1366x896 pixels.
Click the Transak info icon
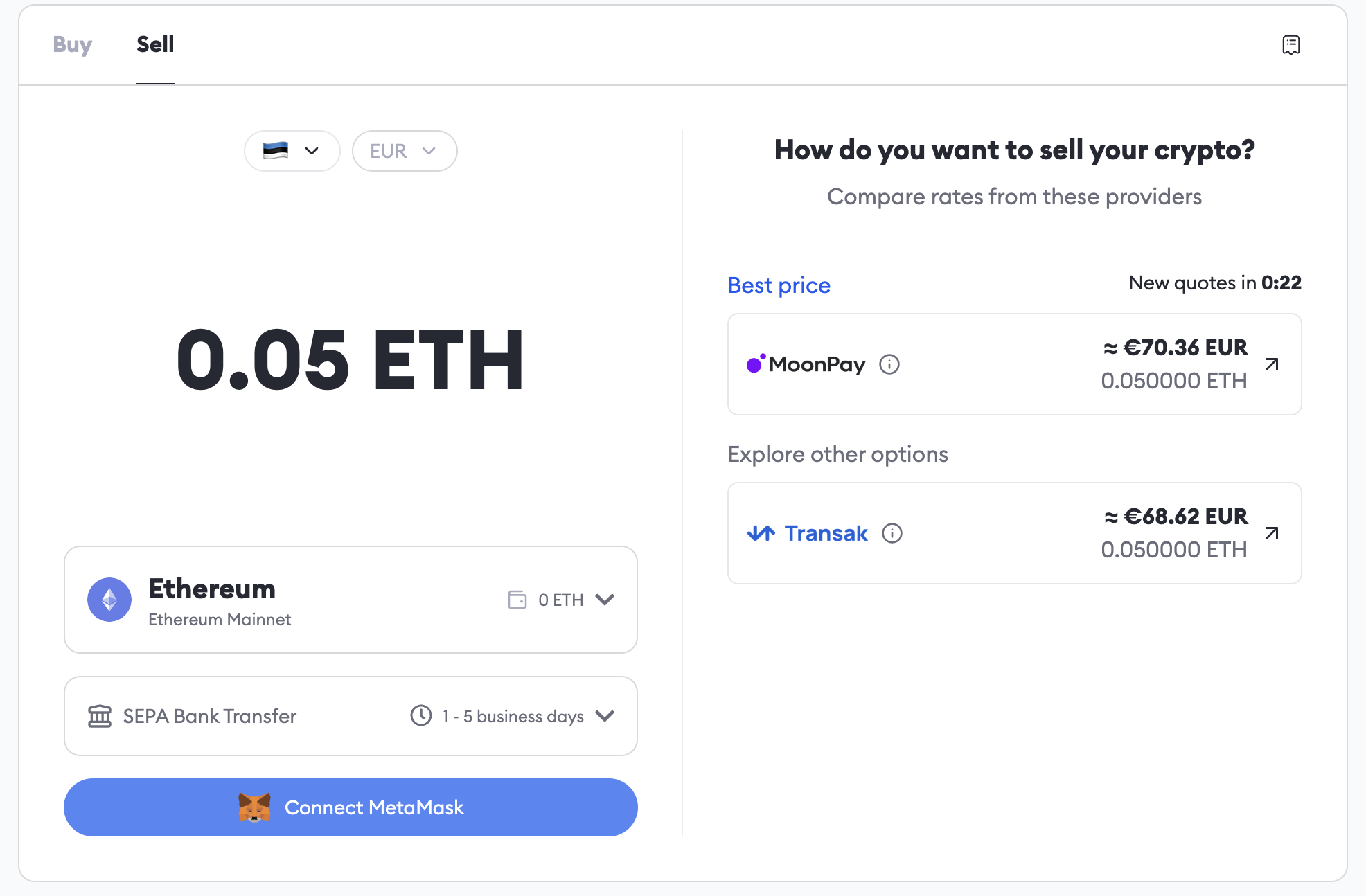(892, 533)
